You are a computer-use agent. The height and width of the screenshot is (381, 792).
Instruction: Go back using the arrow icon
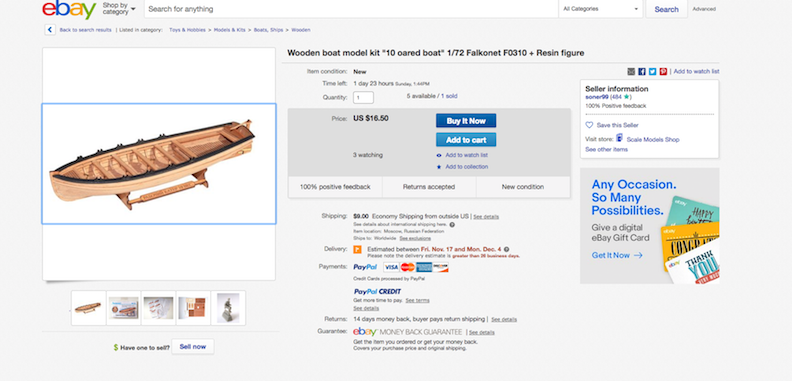tap(50, 30)
